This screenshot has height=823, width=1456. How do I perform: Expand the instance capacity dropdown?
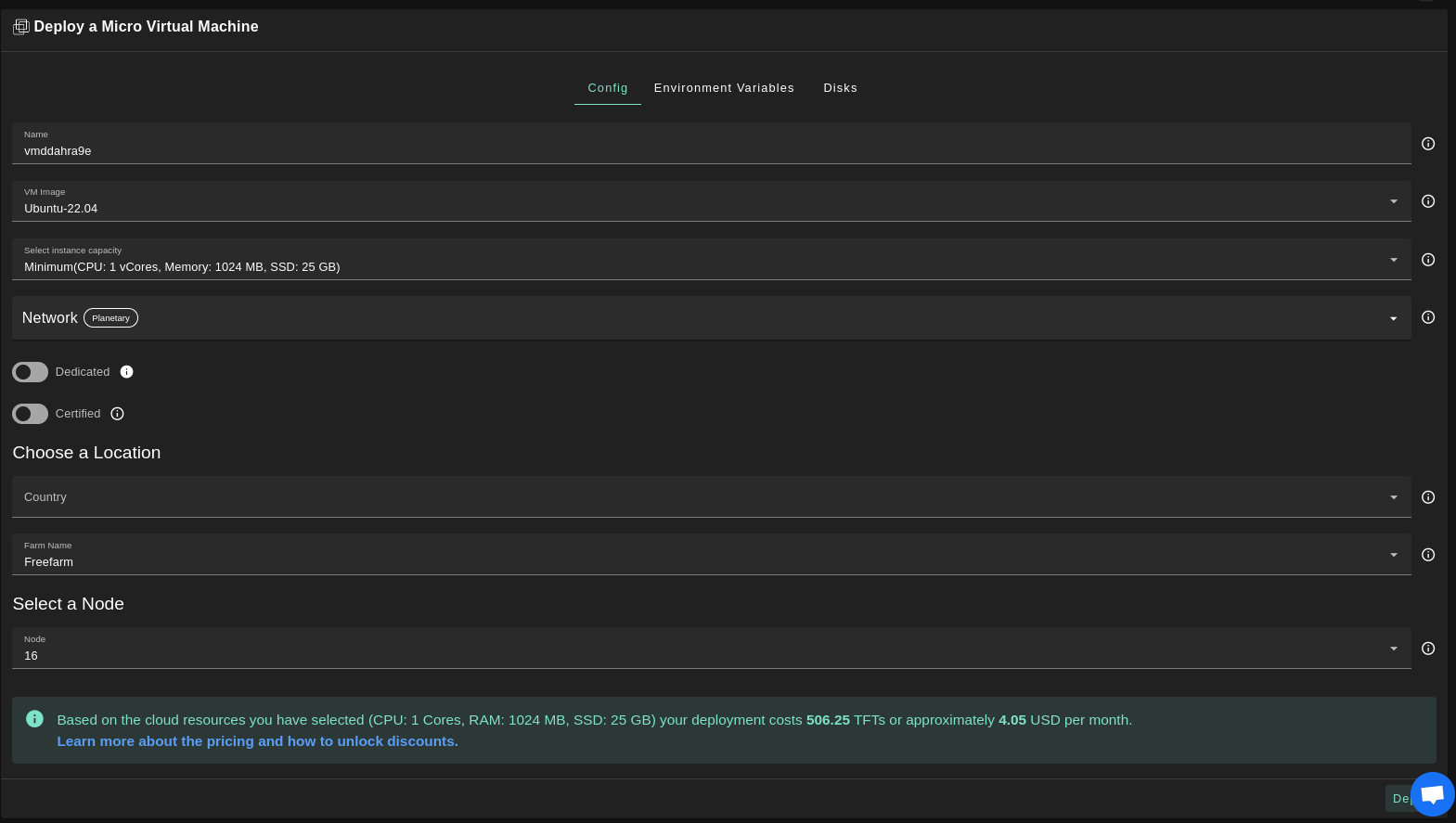[1393, 260]
